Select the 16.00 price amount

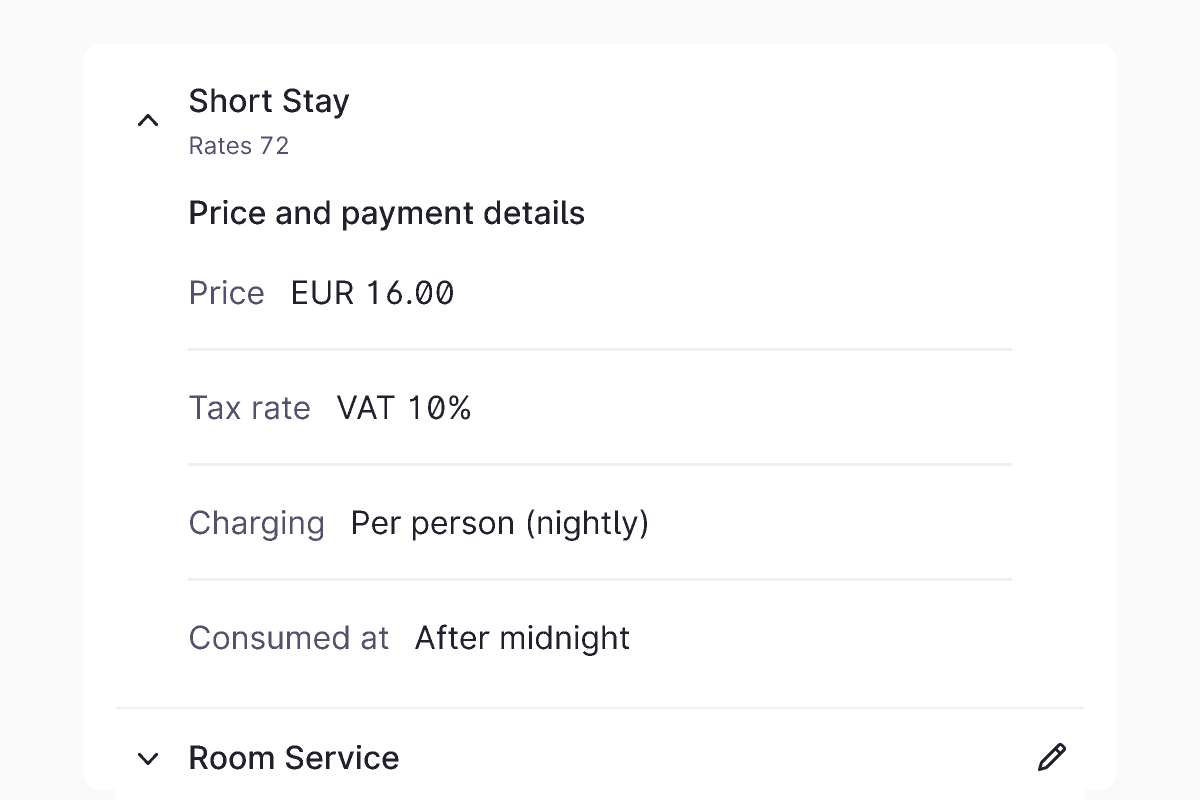[410, 293]
